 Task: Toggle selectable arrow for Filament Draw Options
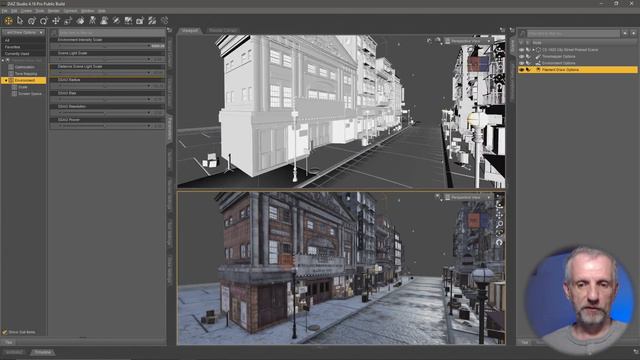pyautogui.click(x=528, y=70)
